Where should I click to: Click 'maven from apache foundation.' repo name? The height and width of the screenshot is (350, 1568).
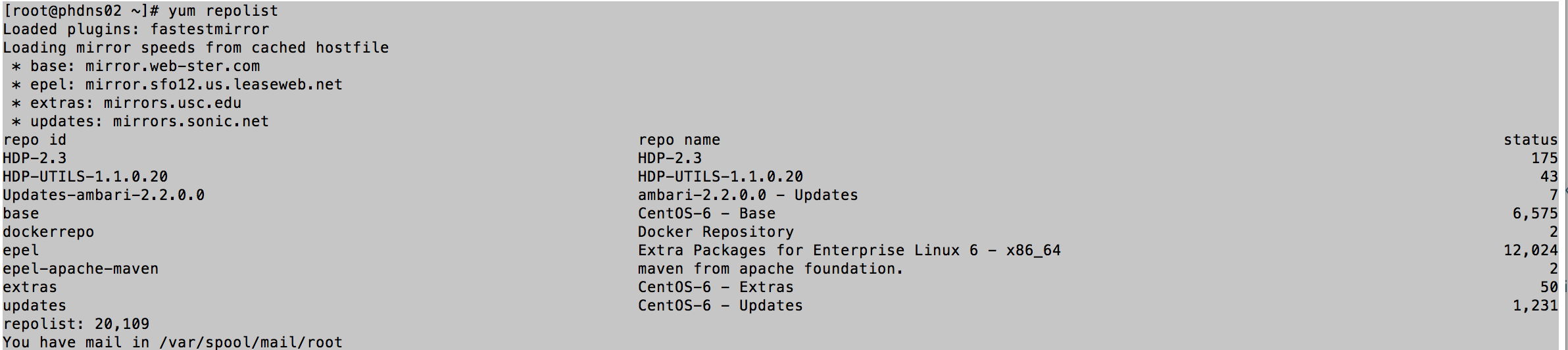click(771, 269)
